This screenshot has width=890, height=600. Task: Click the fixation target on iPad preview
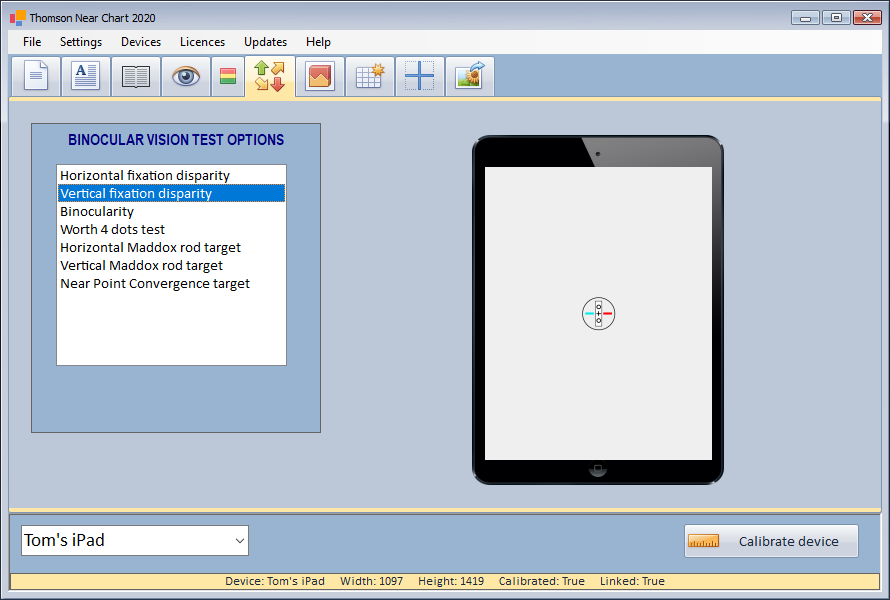click(598, 314)
